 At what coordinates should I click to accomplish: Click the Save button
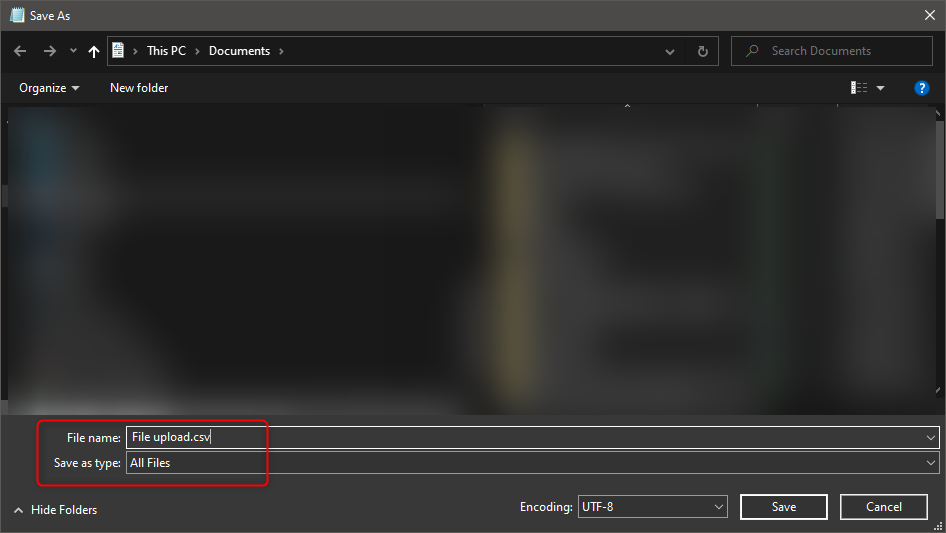(783, 507)
